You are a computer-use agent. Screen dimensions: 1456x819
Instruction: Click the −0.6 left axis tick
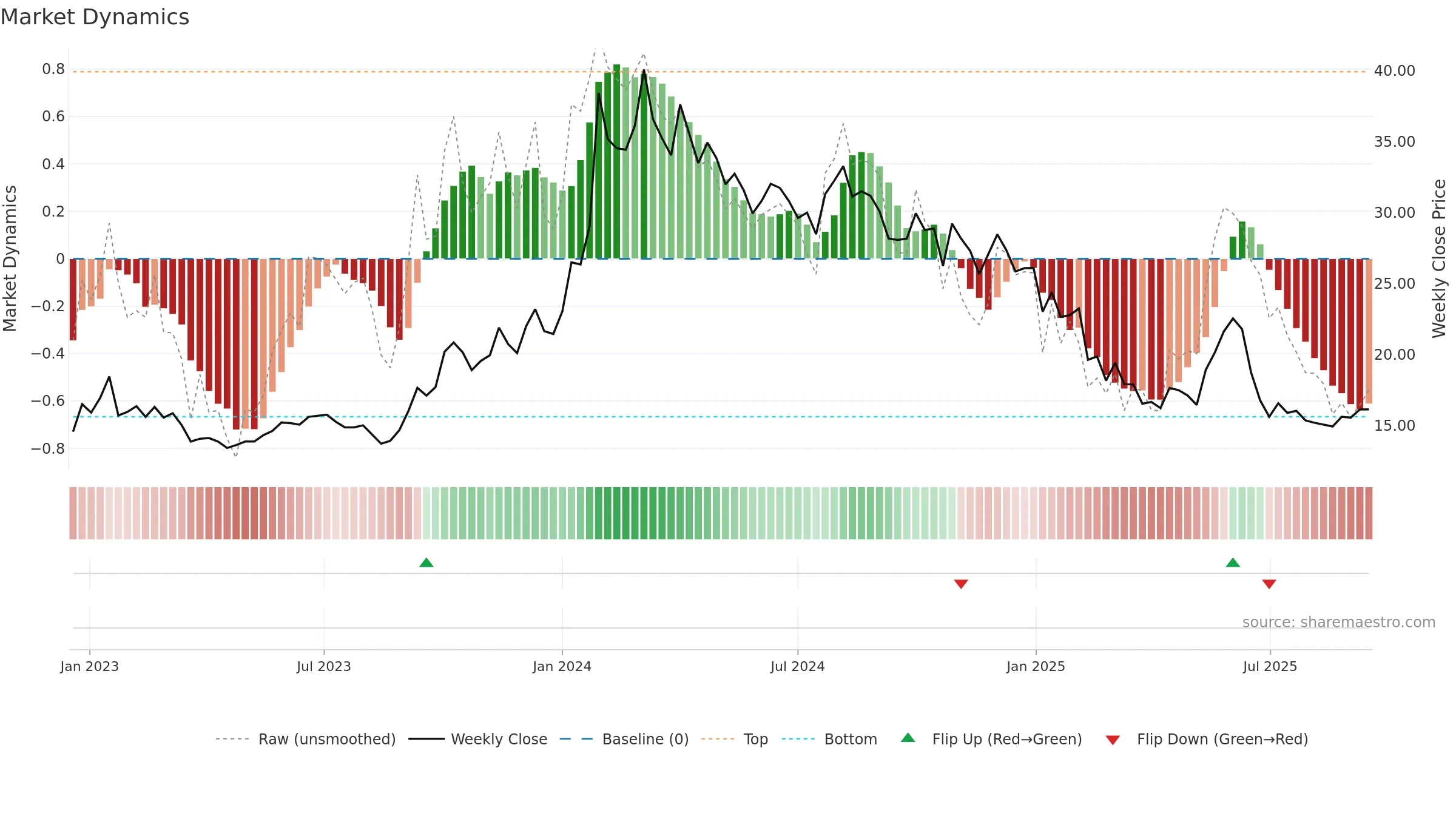click(48, 401)
